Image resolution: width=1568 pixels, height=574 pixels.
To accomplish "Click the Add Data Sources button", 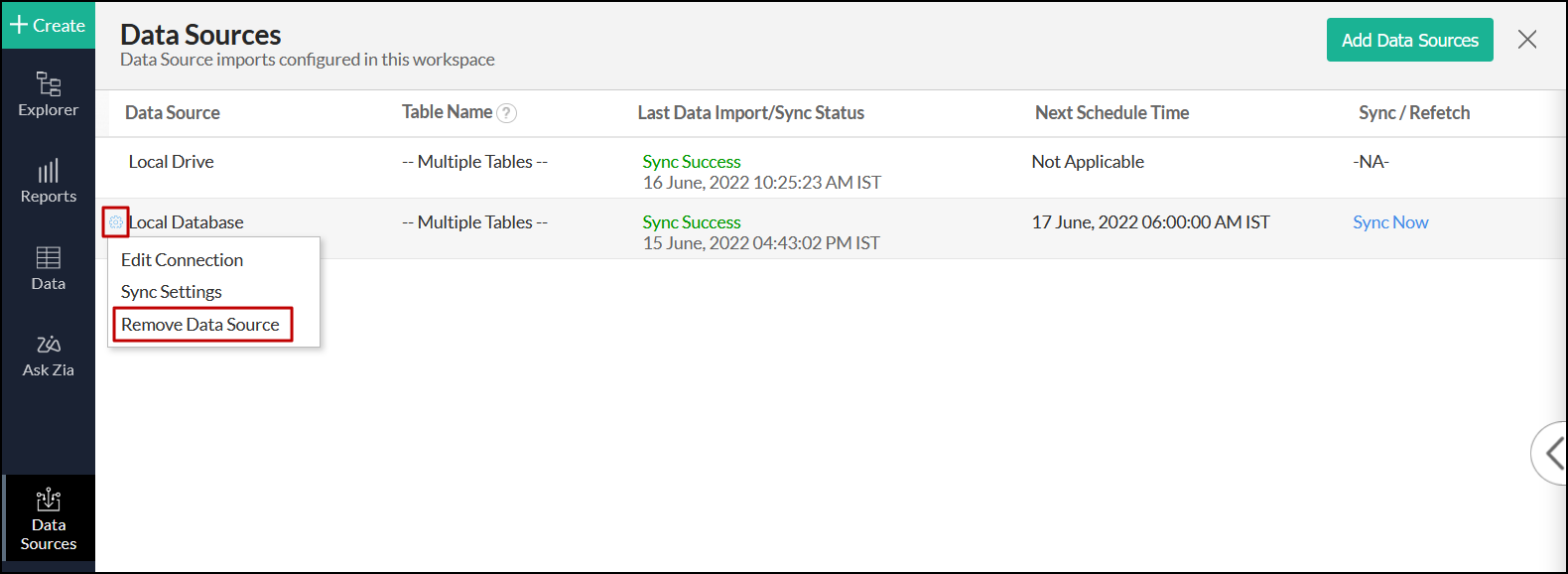I will tap(1409, 40).
